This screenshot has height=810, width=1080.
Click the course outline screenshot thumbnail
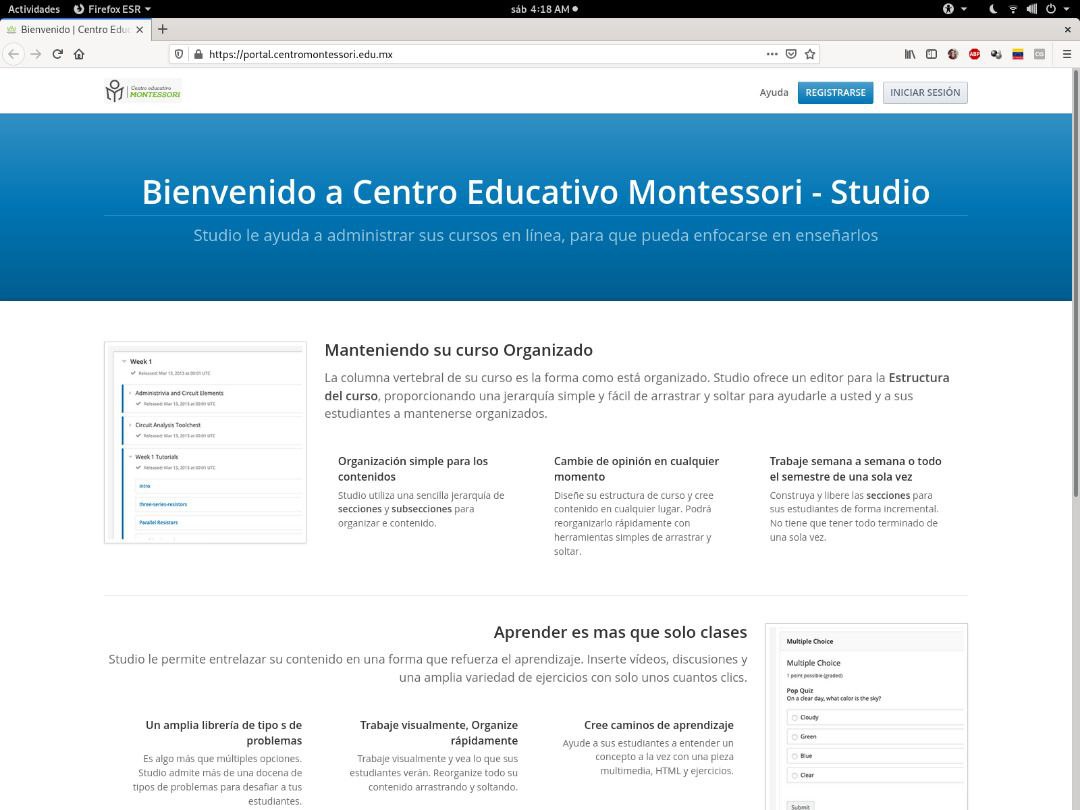pos(205,442)
